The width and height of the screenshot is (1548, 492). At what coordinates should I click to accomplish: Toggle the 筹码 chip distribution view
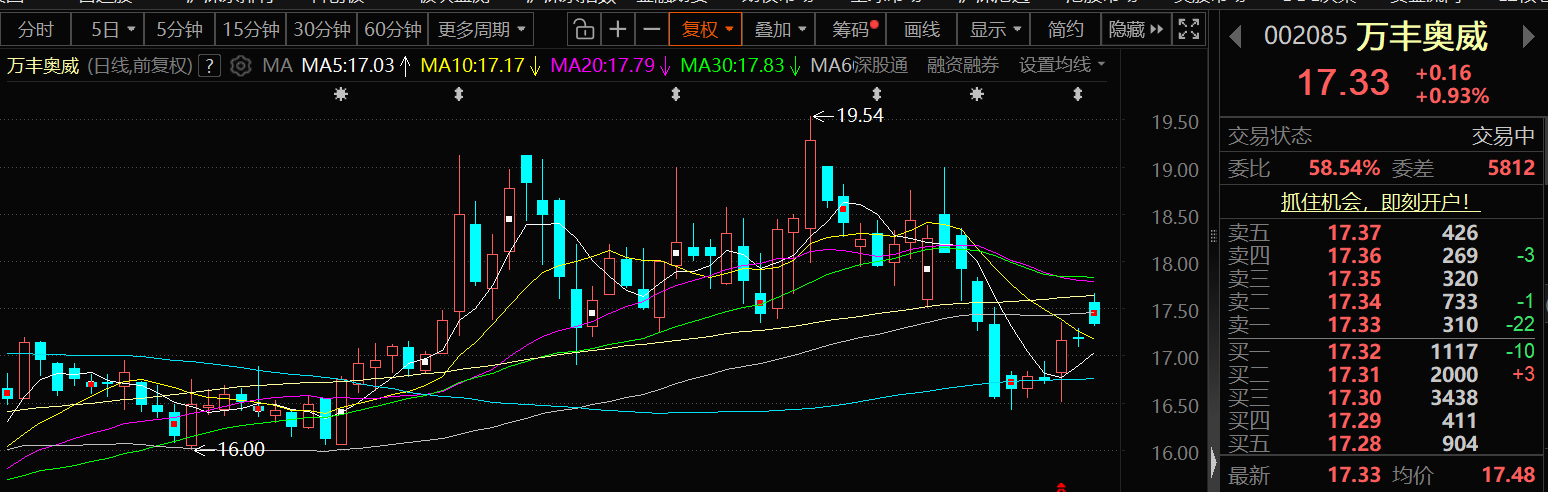(x=851, y=29)
